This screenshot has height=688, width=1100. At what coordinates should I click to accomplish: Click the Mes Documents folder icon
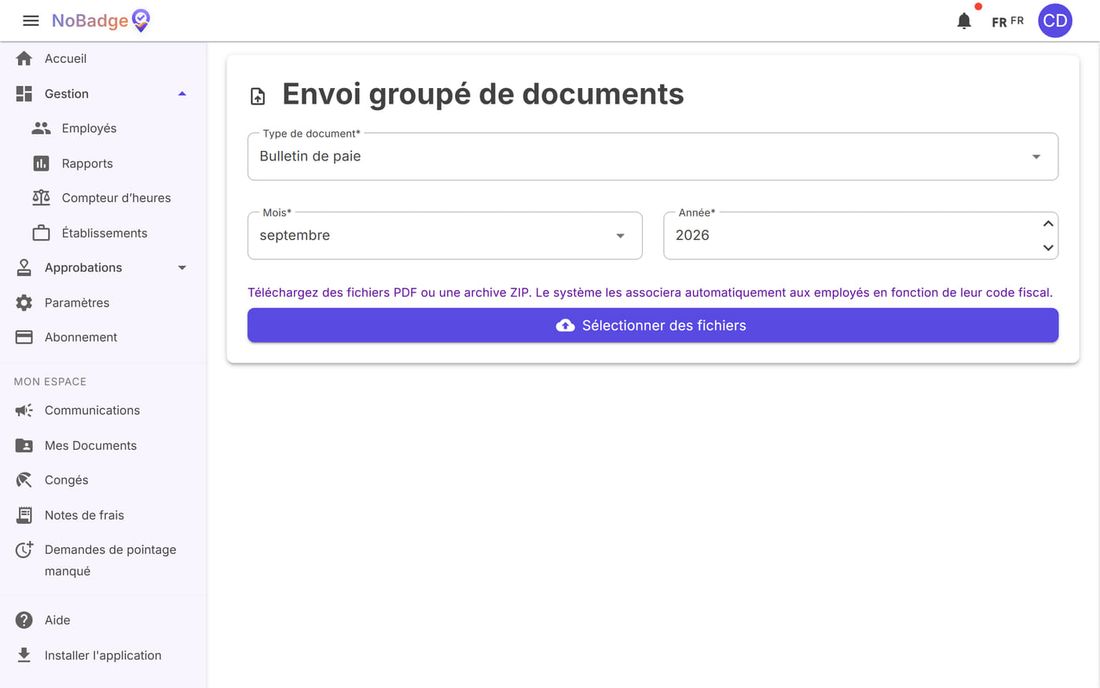pos(24,445)
